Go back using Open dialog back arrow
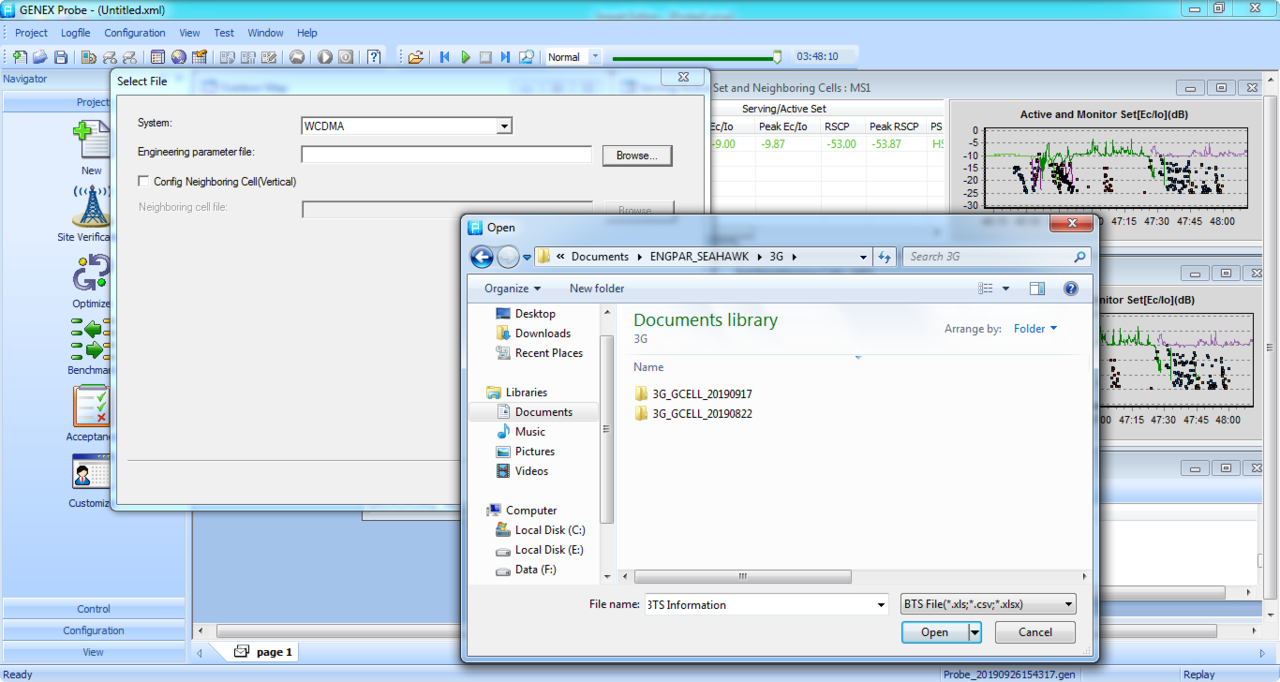The height and width of the screenshot is (682, 1280). (482, 257)
